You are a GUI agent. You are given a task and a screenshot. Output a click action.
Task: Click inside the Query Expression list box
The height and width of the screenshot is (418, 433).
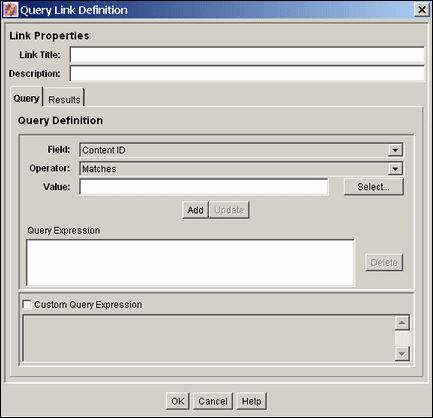tap(190, 263)
